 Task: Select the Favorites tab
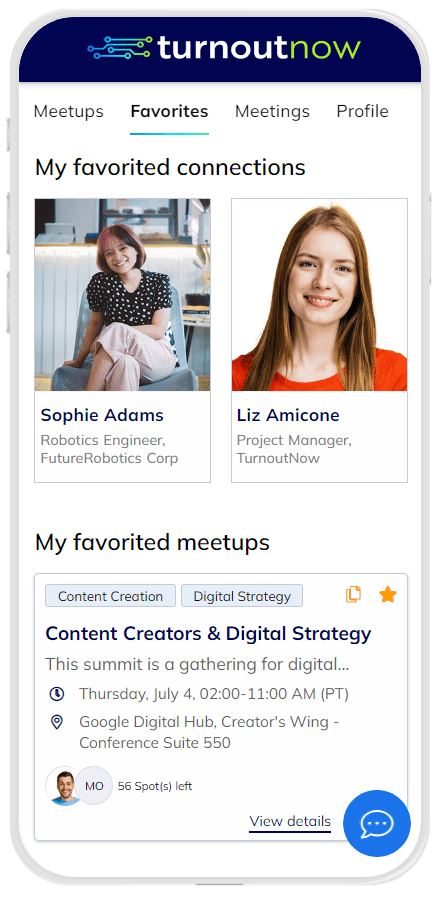[x=169, y=111]
